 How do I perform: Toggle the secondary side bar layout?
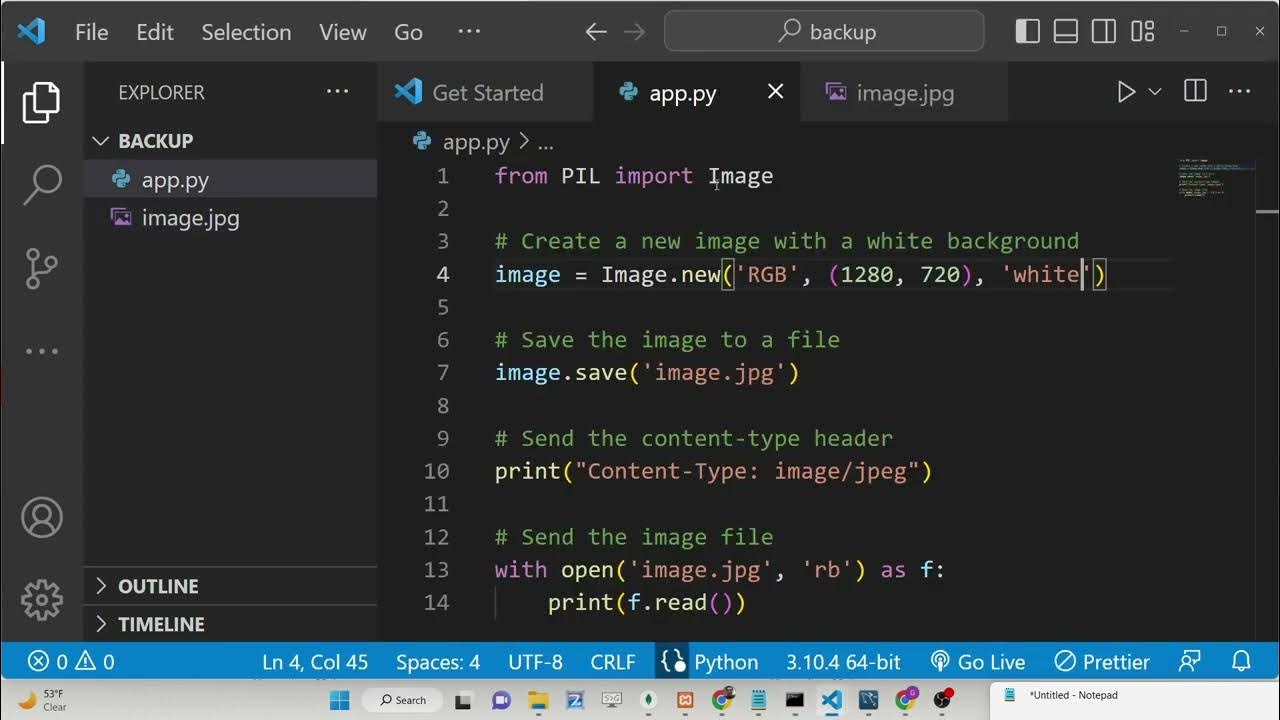[1104, 32]
